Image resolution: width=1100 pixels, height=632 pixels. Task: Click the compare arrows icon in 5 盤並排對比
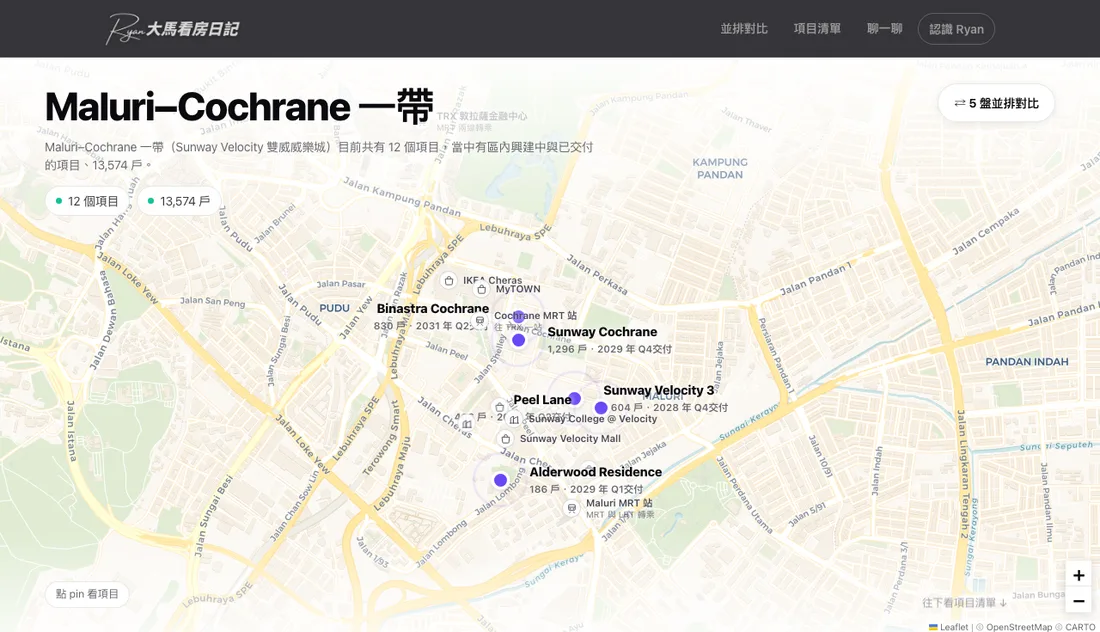pyautogui.click(x=959, y=103)
